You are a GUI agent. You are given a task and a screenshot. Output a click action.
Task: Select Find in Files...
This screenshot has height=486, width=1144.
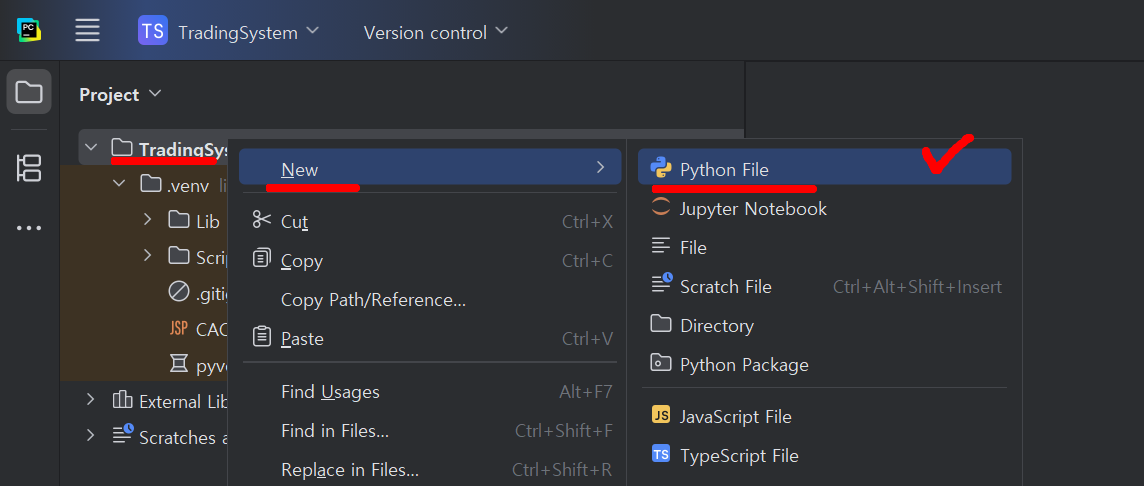(430, 431)
